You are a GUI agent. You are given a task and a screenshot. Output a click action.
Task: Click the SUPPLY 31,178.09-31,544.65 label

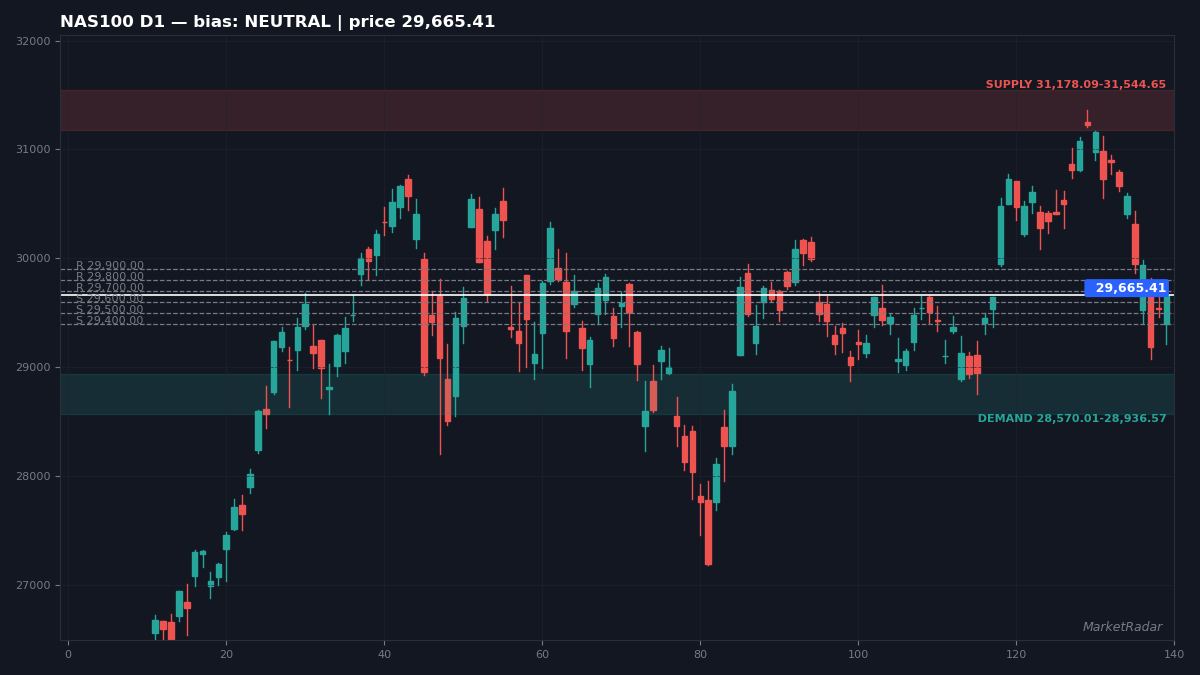[1076, 85]
